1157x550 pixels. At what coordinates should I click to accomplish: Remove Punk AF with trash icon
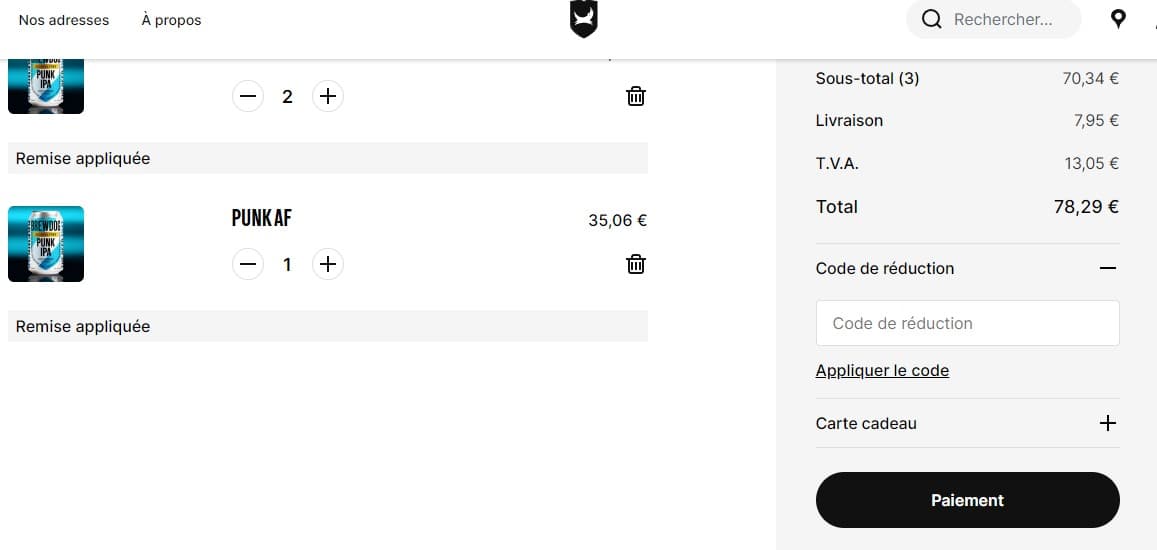636,264
